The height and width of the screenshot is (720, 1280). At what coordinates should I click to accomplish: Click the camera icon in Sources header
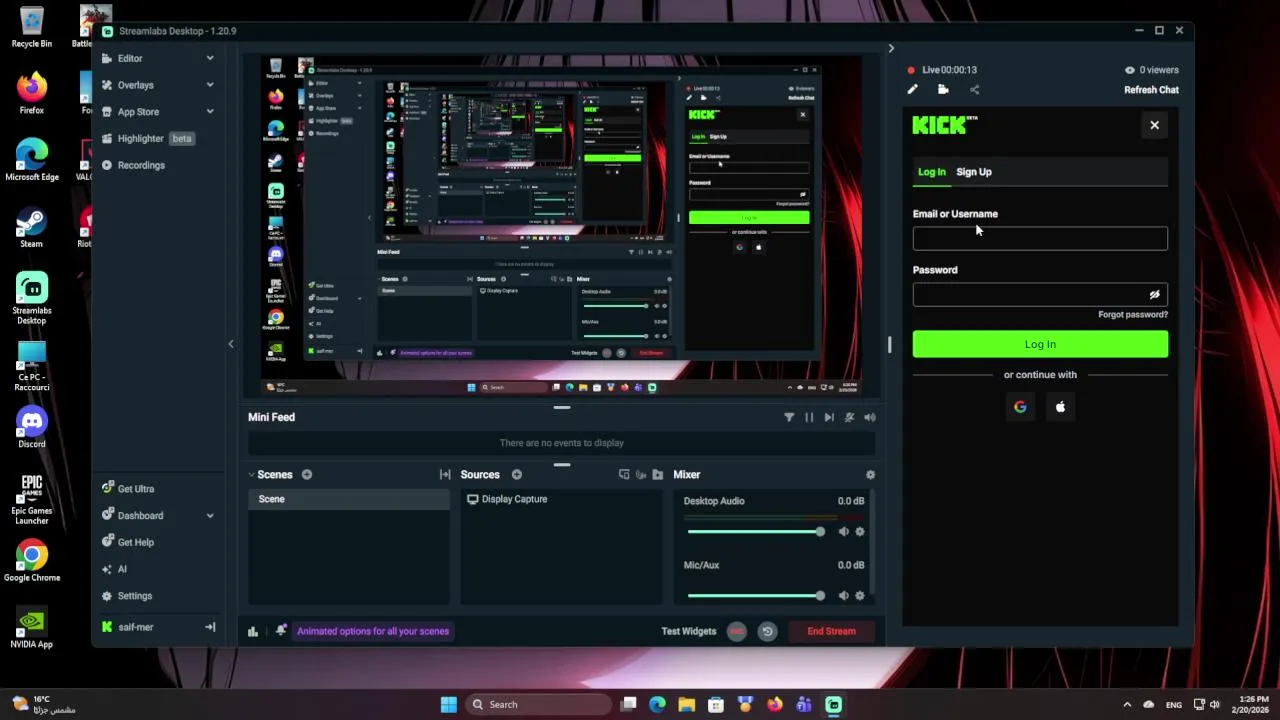[x=641, y=475]
